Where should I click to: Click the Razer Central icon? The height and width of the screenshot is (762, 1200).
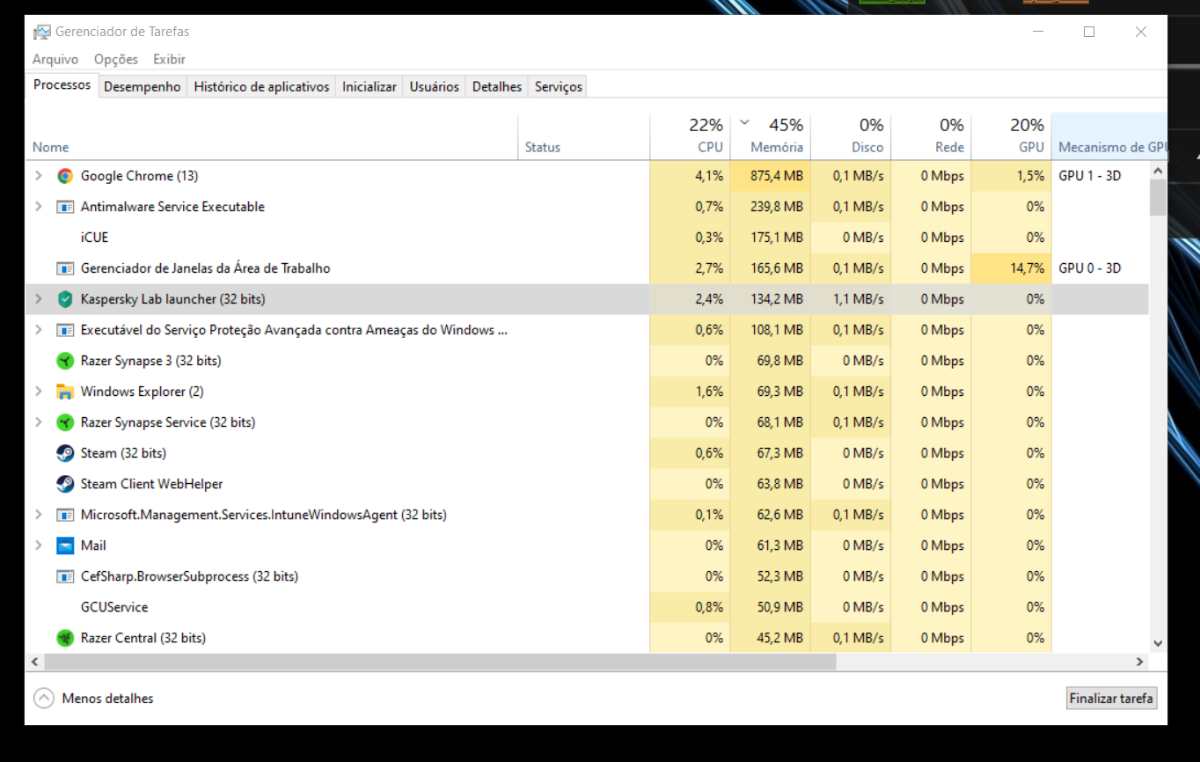(65, 638)
